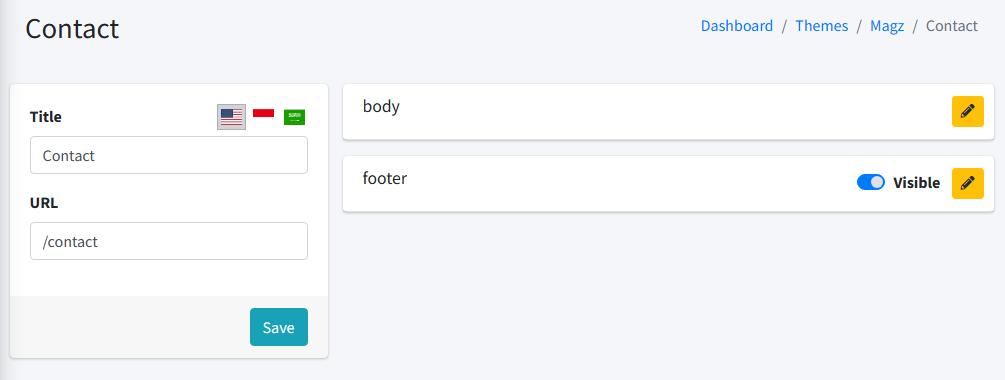Click into the URL field with /contact

click(x=169, y=242)
